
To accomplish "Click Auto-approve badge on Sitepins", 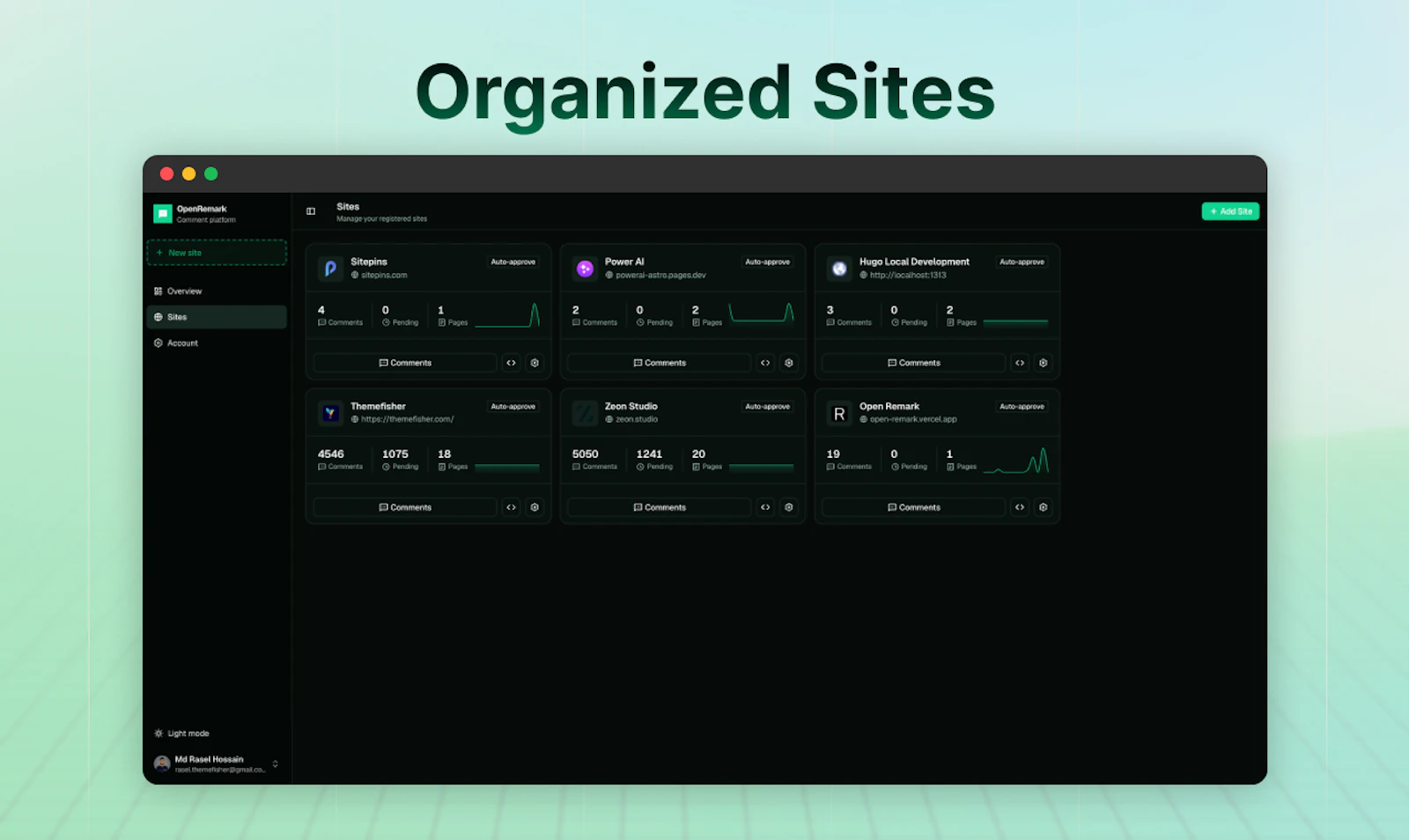I will [x=513, y=262].
